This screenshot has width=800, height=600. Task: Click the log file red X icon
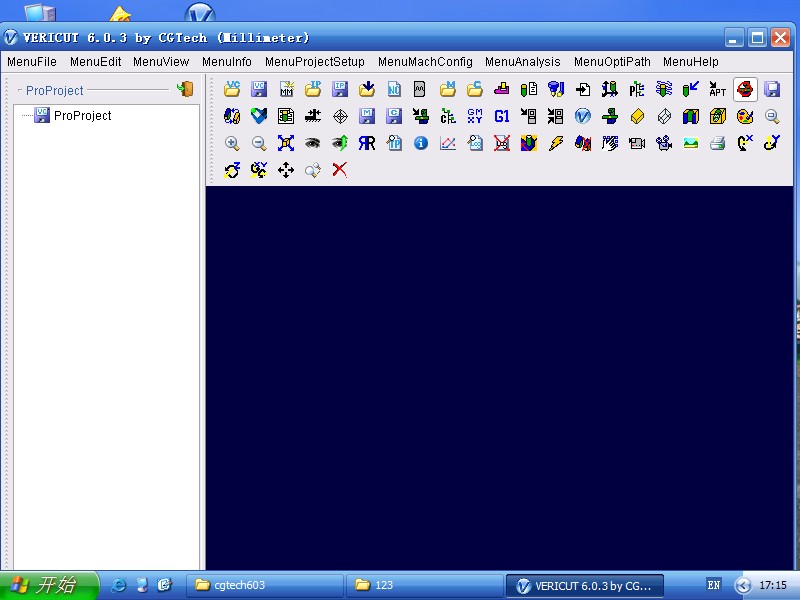502,143
